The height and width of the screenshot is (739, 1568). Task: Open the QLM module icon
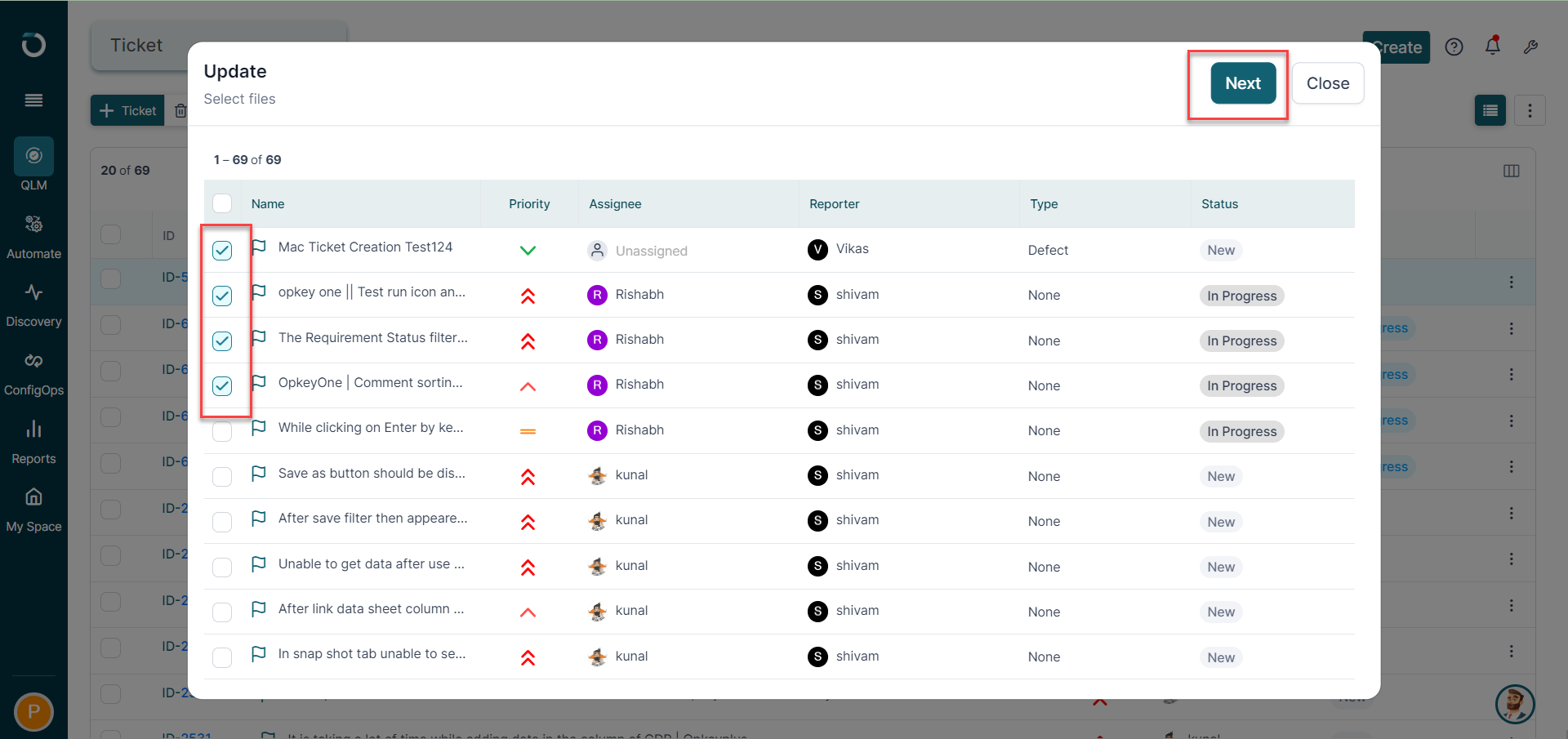click(33, 156)
